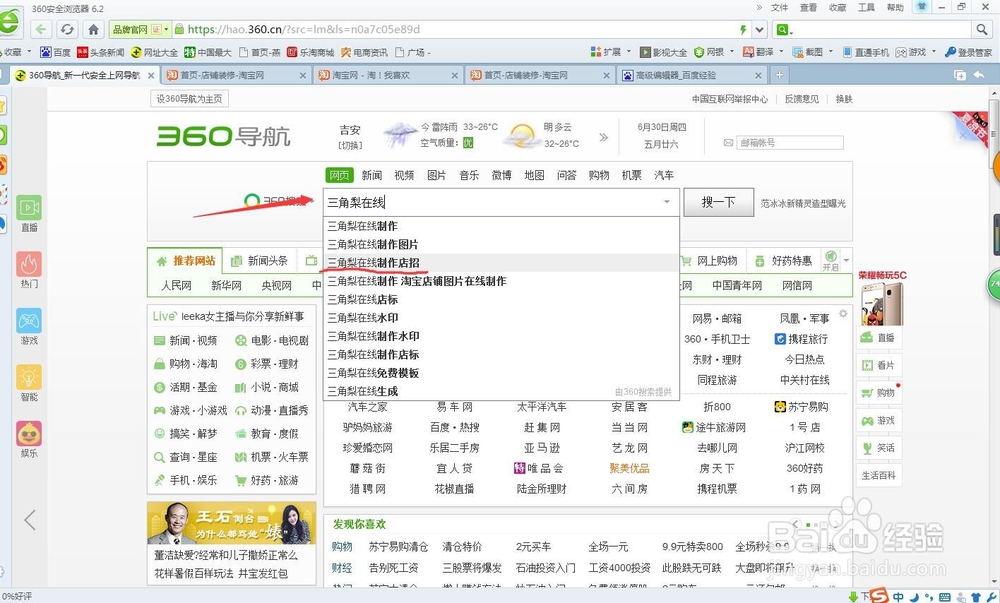Open the 品牌官网 dropdown in address bar
The image size is (1000, 603).
point(140,29)
